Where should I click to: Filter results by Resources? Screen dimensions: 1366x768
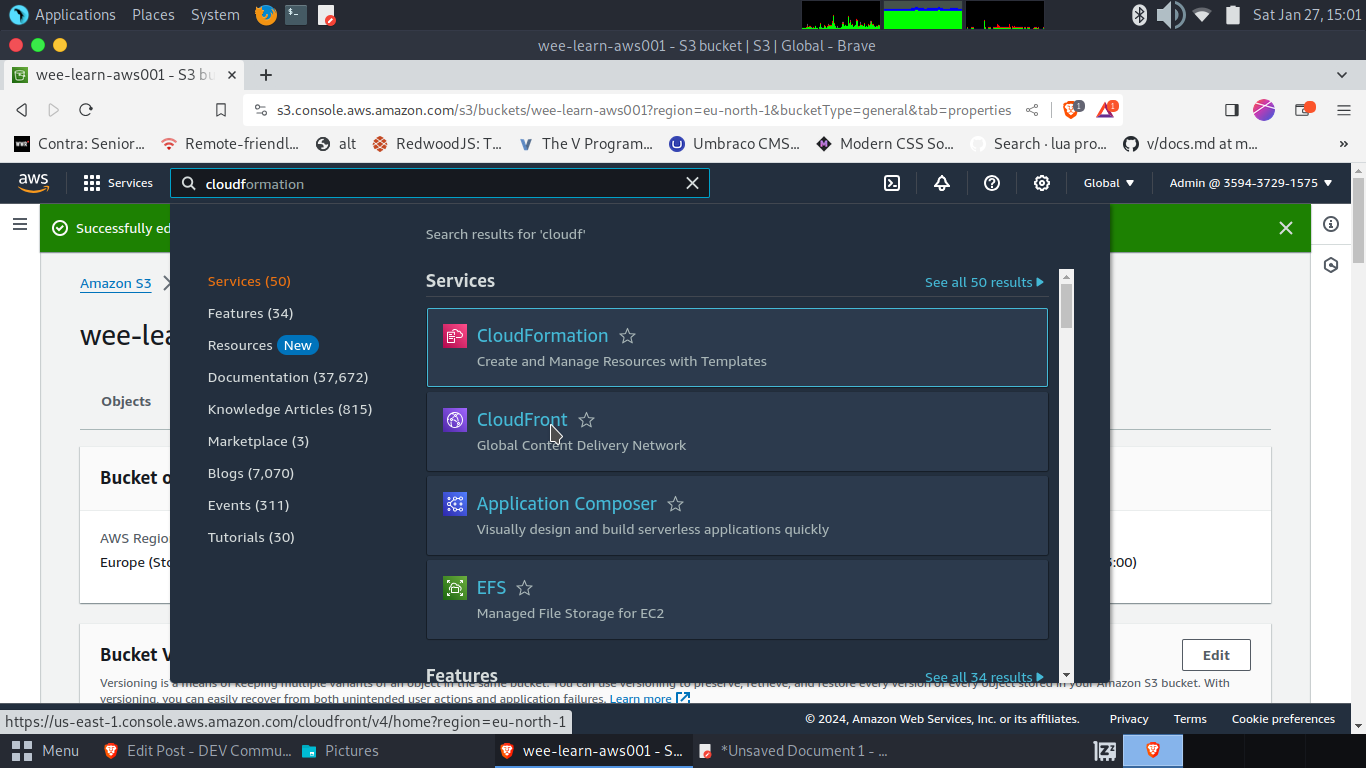240,345
